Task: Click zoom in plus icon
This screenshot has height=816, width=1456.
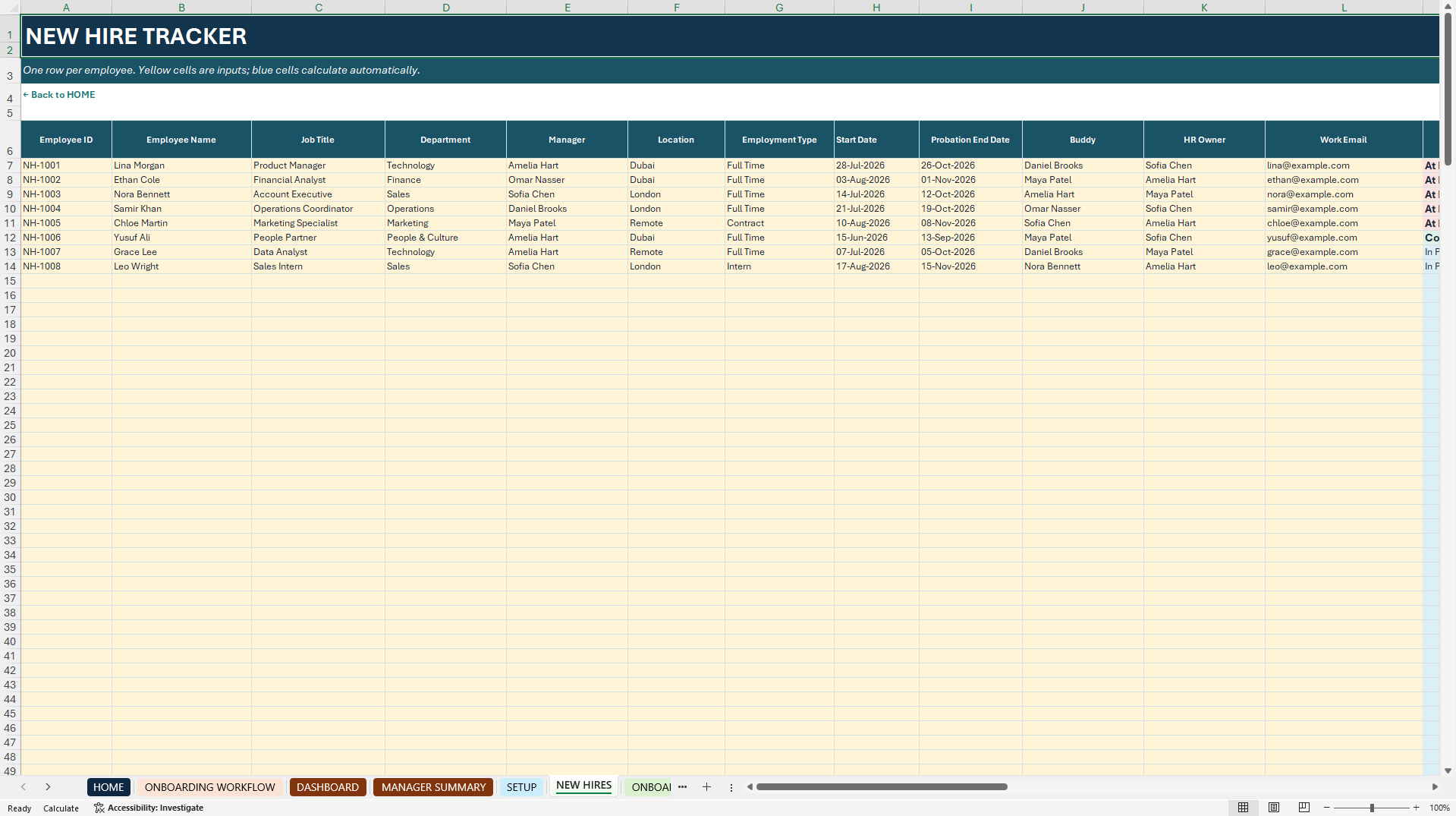Action: (1416, 808)
